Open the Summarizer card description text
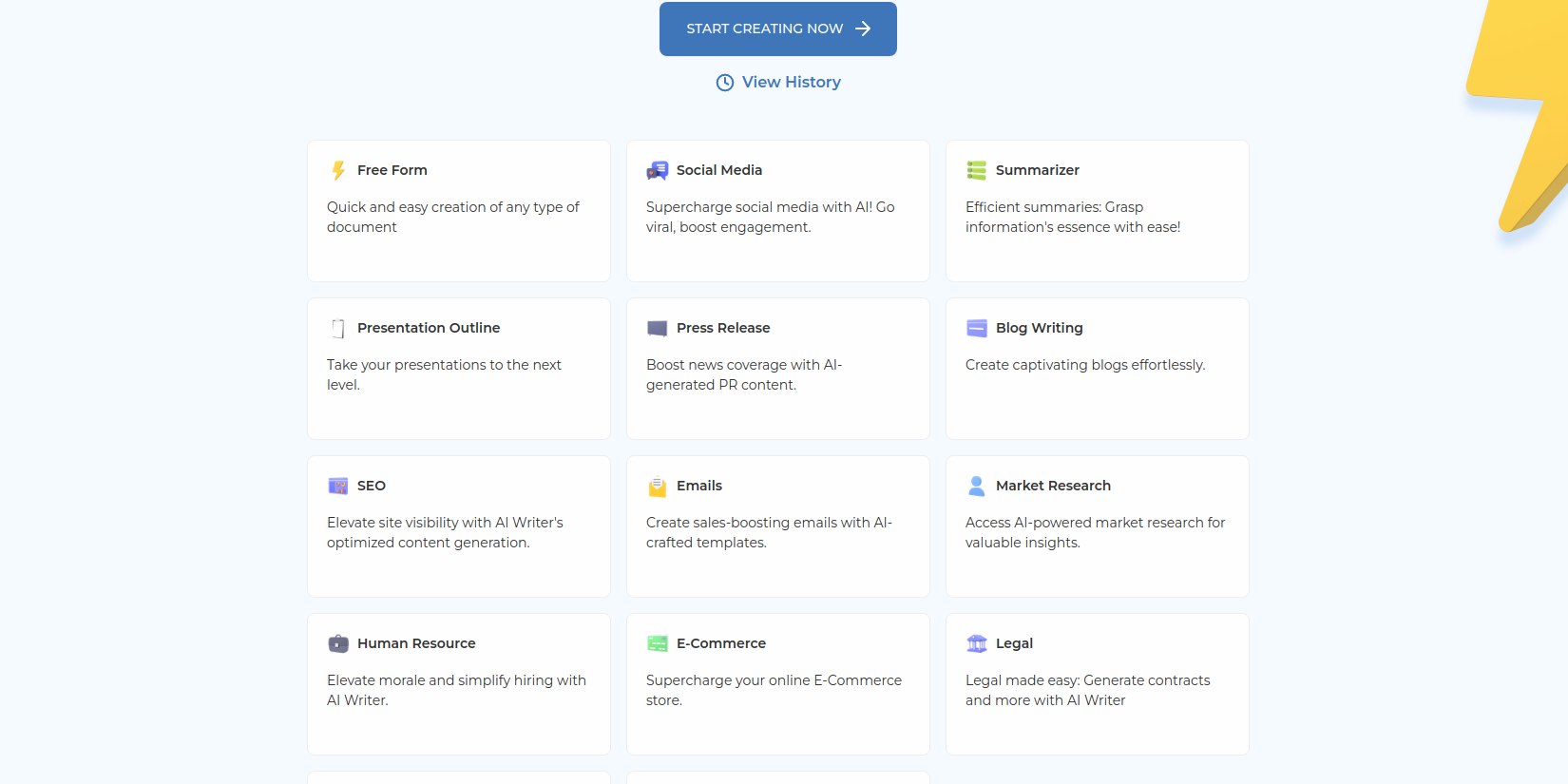 pos(1072,217)
